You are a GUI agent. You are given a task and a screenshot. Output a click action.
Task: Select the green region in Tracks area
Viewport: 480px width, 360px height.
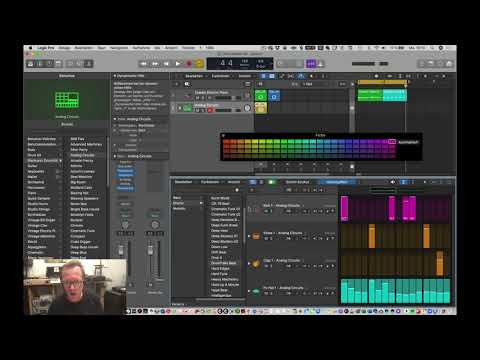point(370,95)
